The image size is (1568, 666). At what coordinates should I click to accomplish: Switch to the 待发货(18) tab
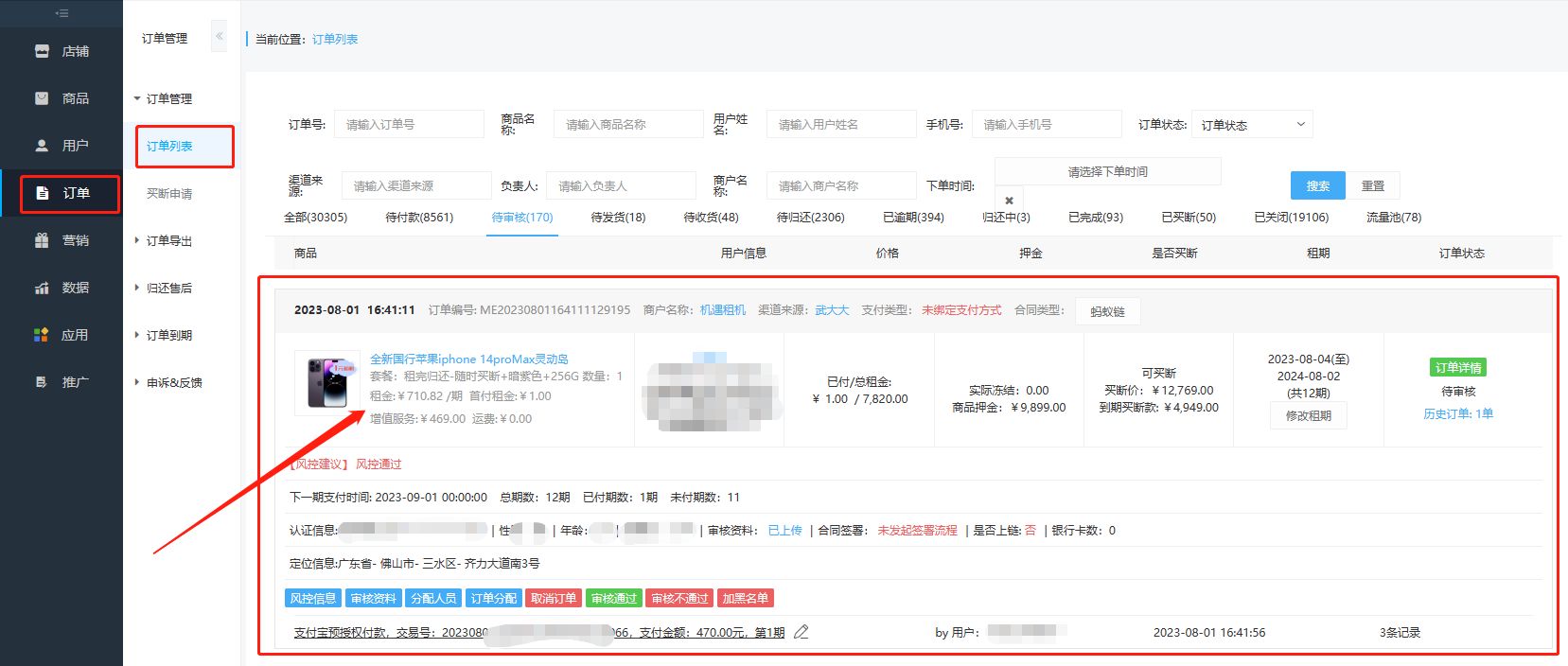(618, 218)
